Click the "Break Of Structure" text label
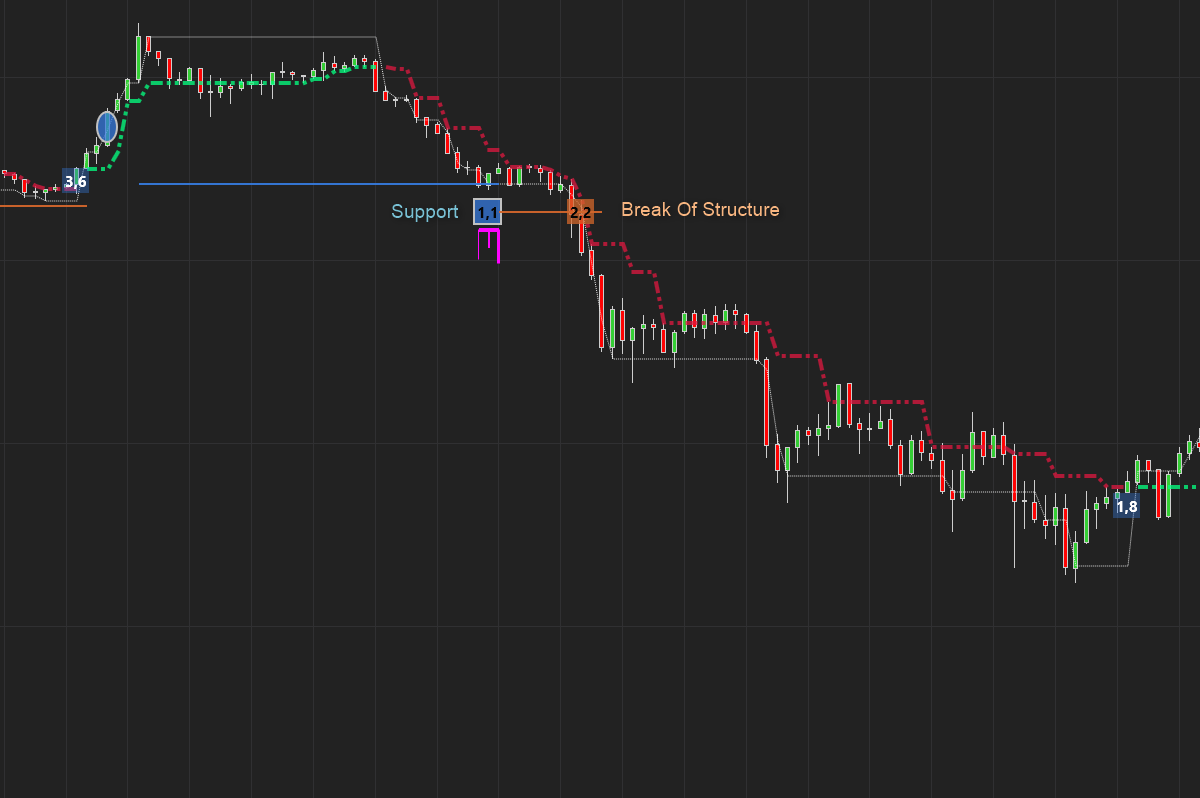This screenshot has width=1200, height=798. (x=700, y=210)
